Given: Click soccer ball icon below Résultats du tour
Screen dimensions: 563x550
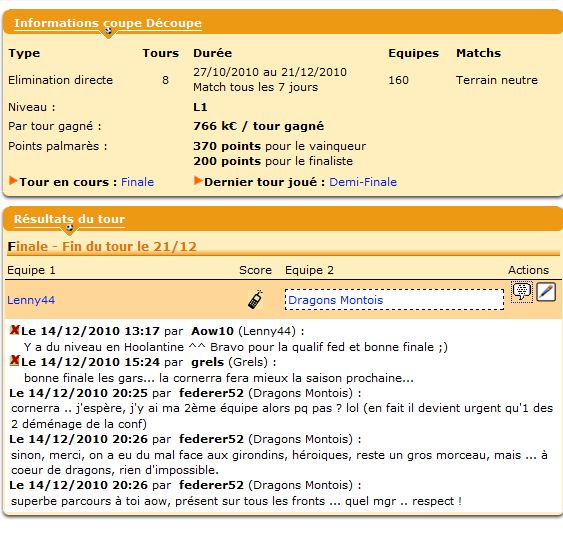Looking at the screenshot, I should 70,227.
